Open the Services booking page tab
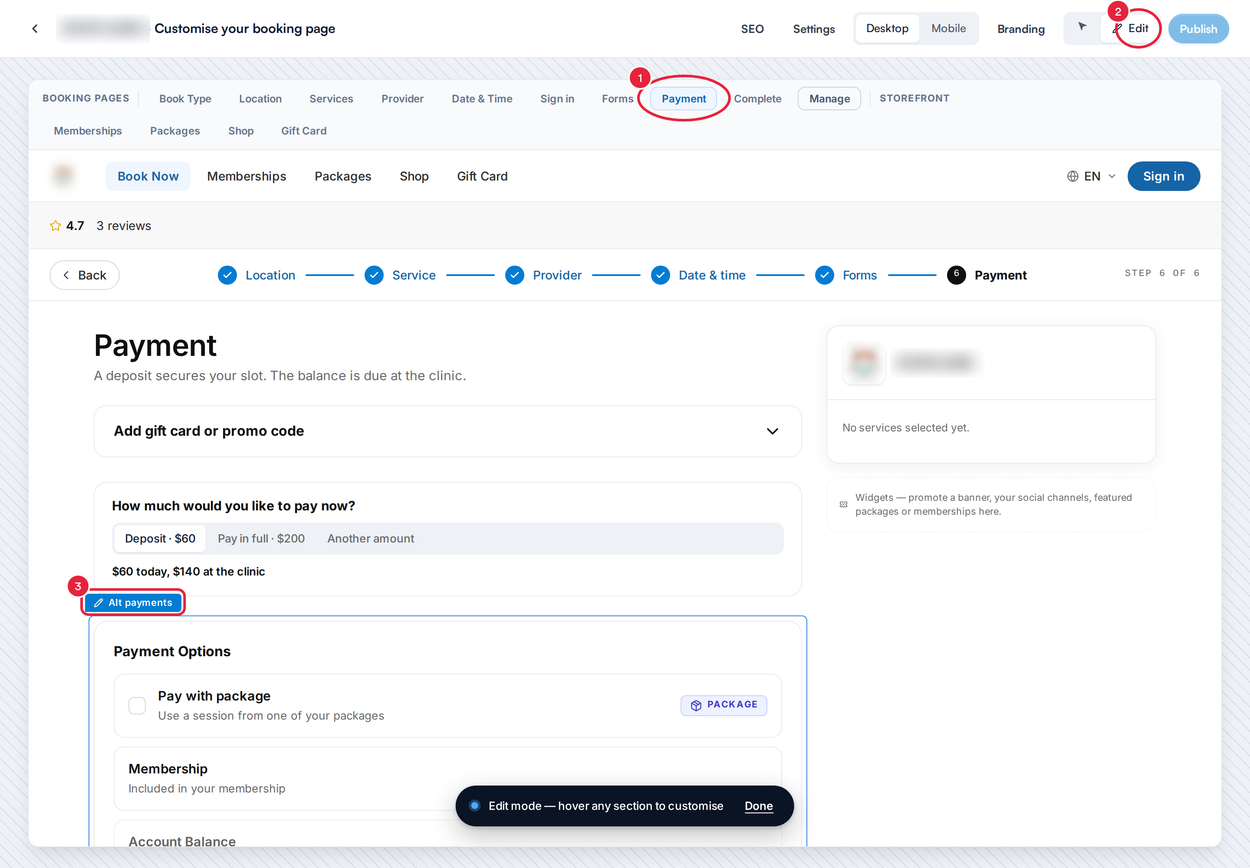The width and height of the screenshot is (1250, 868). click(331, 99)
